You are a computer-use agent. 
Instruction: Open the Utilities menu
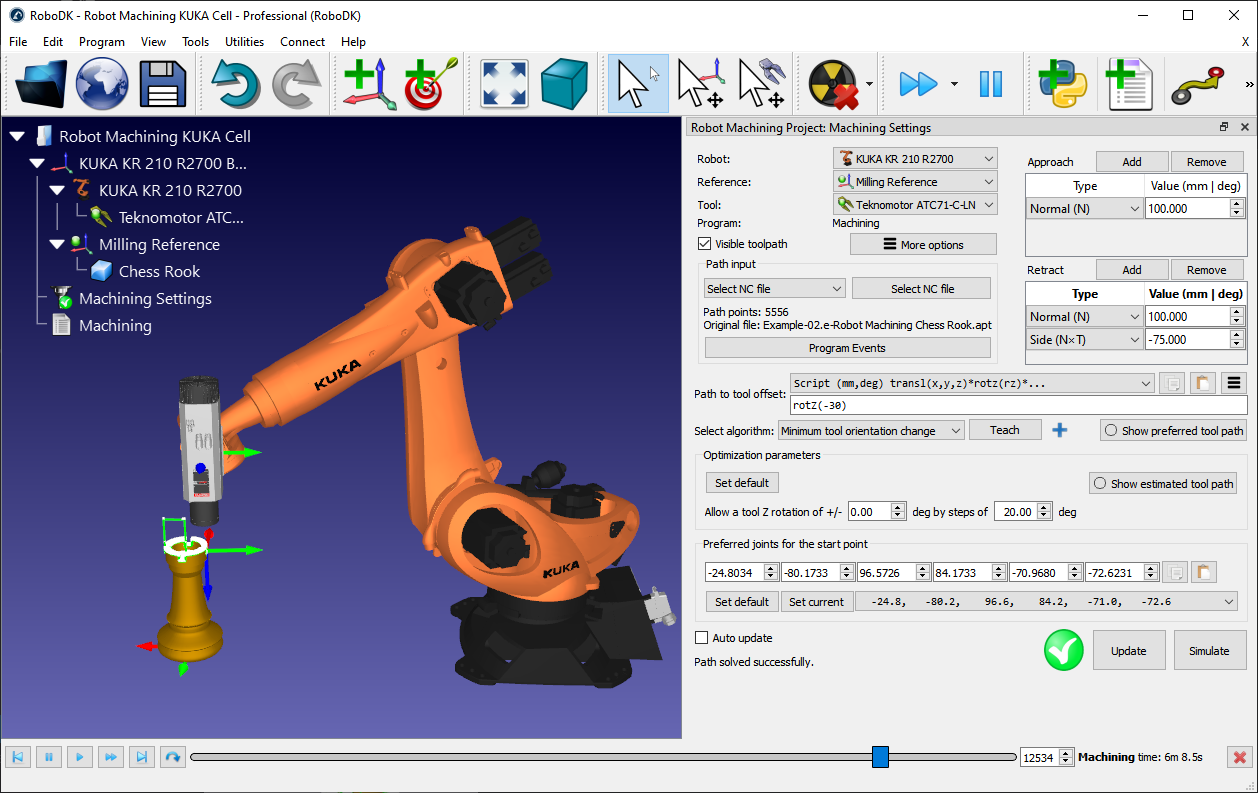(x=245, y=42)
